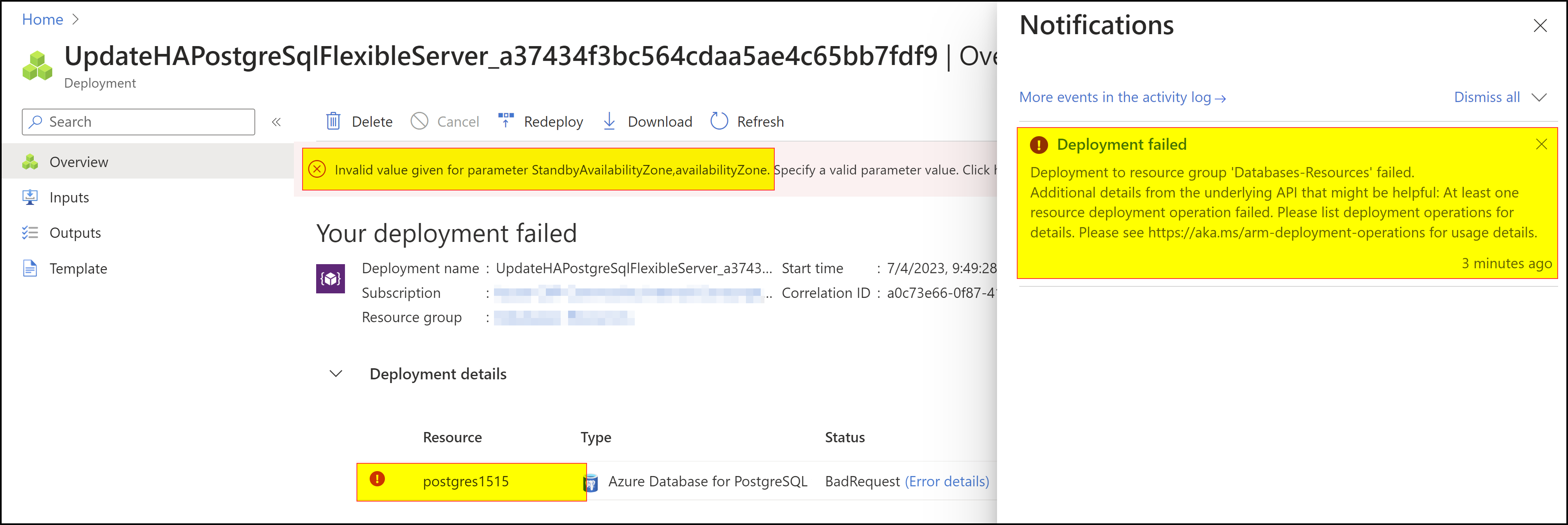Click the Refresh toolbar label
Viewport: 1568px width, 525px height.
760,122
